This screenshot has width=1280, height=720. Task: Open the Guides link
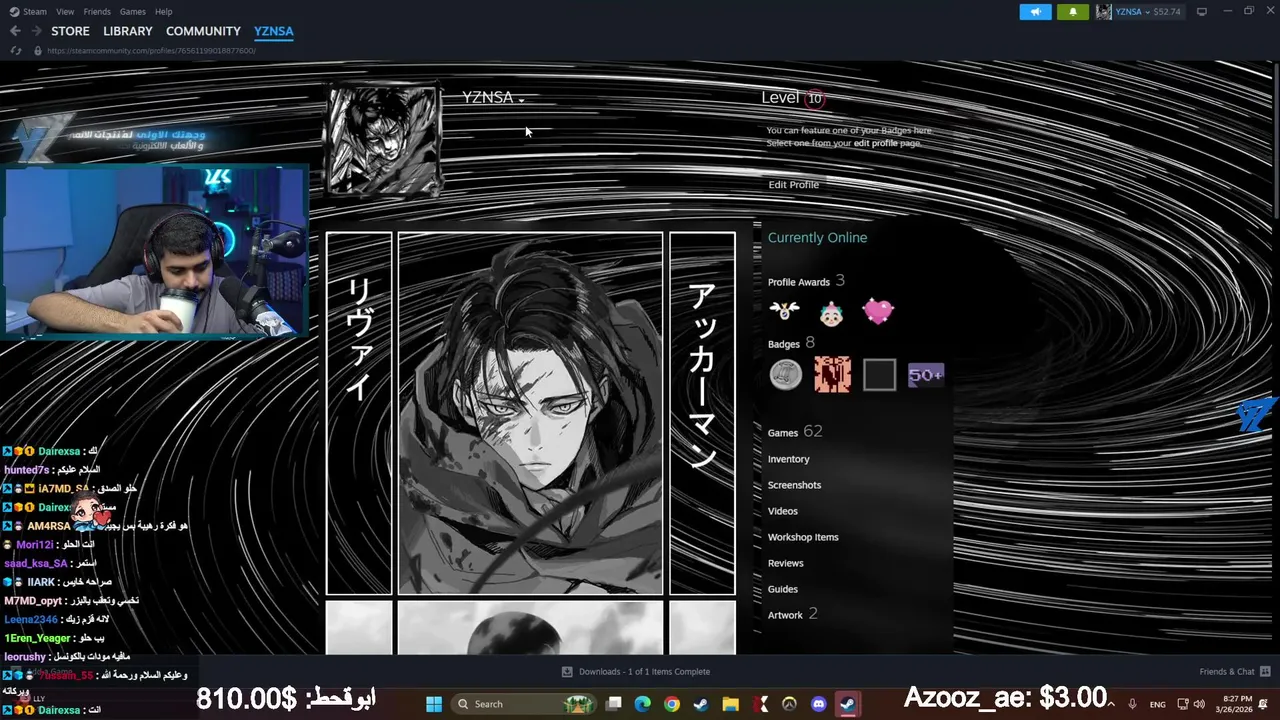(x=783, y=589)
